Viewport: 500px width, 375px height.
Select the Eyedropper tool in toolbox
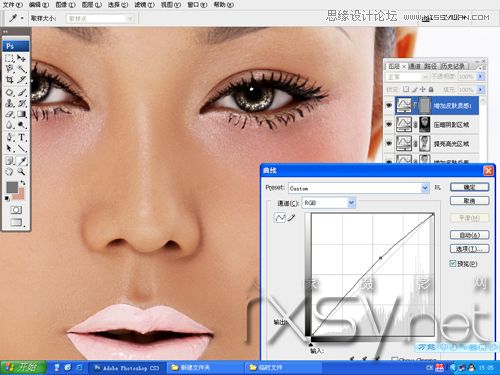click(22, 160)
